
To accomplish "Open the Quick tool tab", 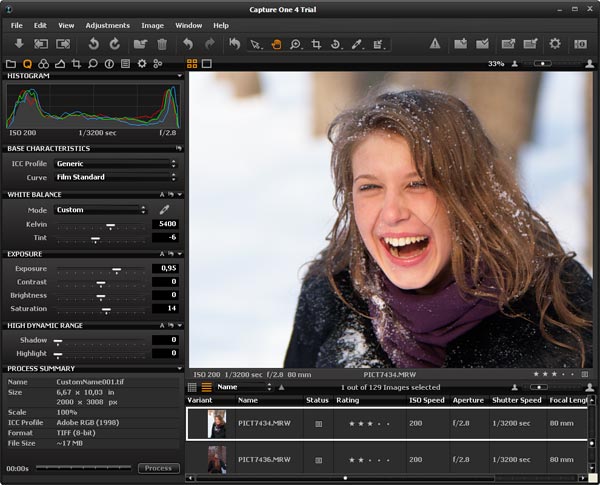I will click(x=27, y=64).
